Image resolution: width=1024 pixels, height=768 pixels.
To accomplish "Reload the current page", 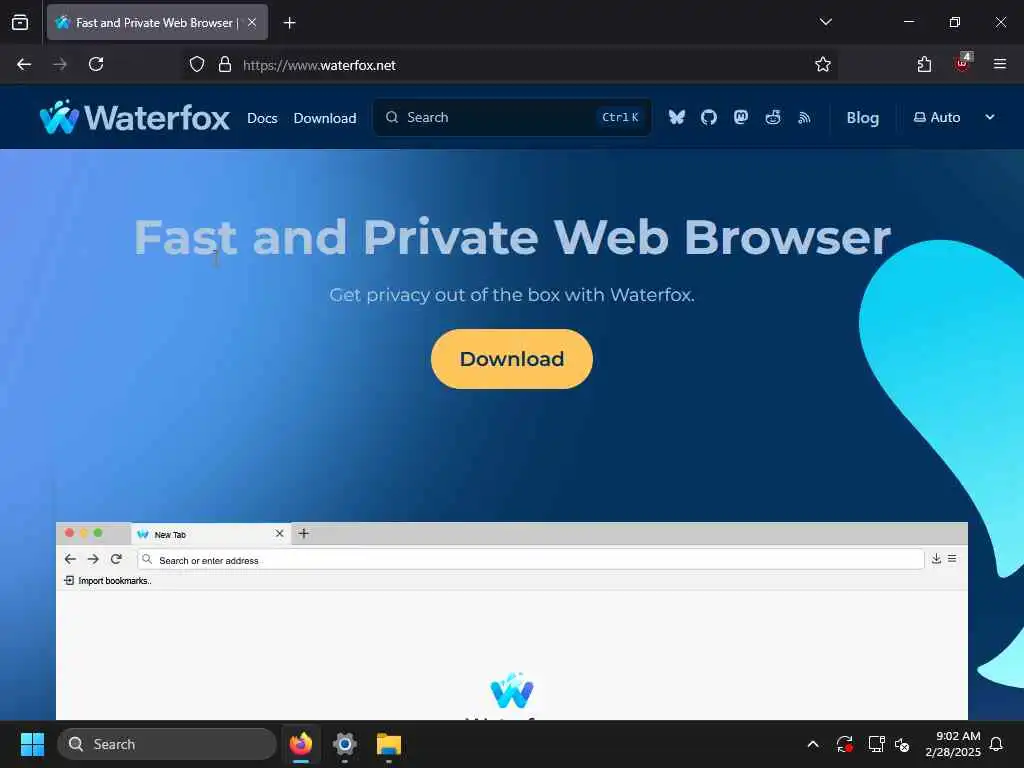I will pos(96,64).
